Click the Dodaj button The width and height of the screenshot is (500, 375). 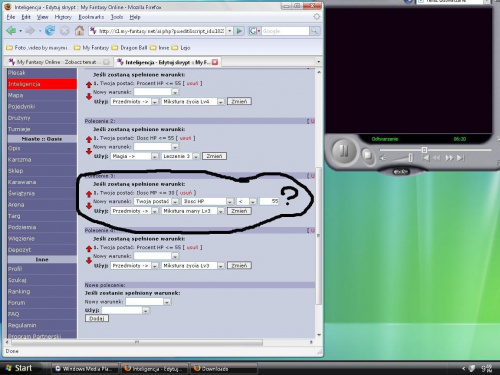tap(97, 319)
